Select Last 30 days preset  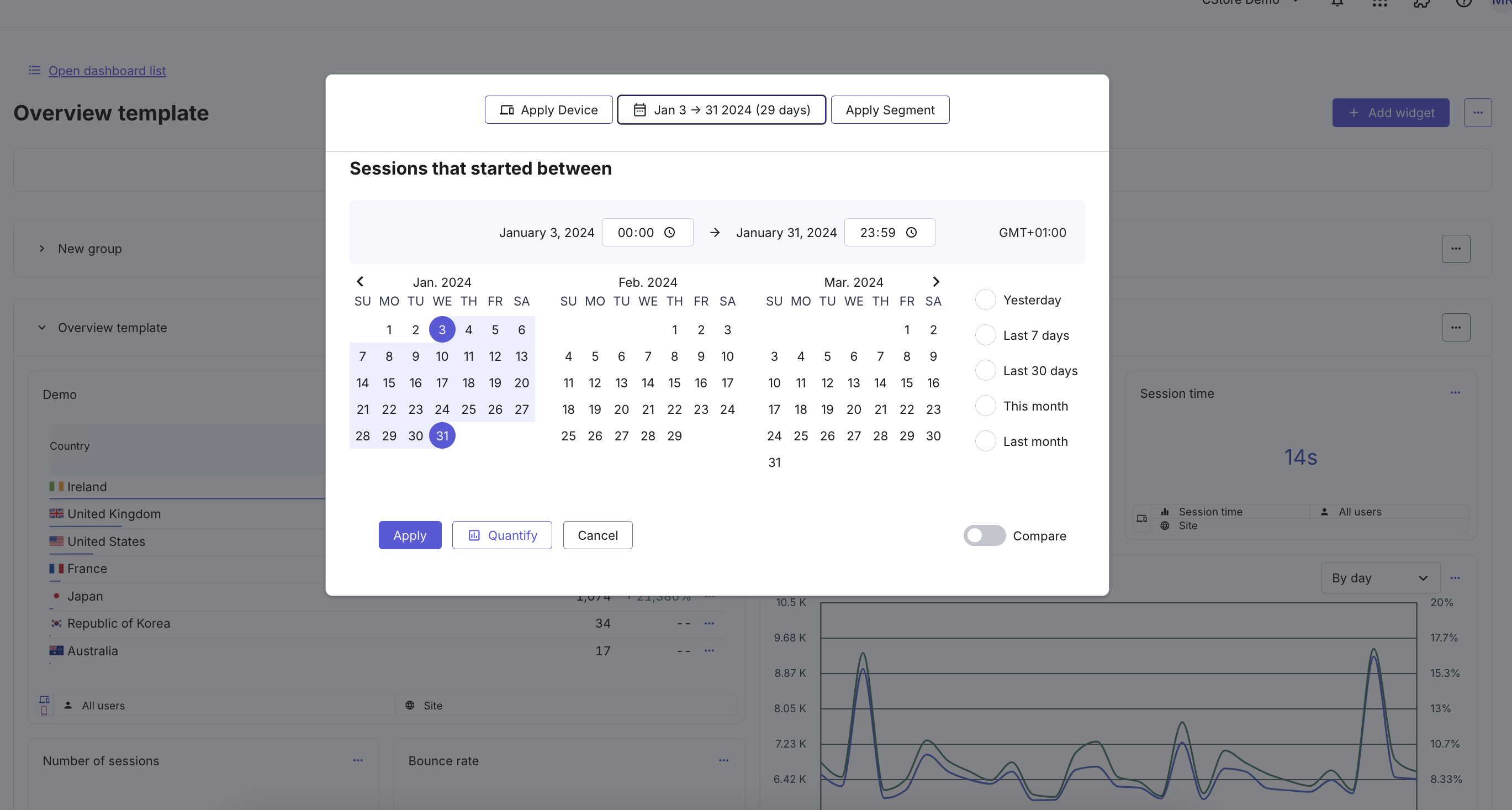[x=986, y=370]
